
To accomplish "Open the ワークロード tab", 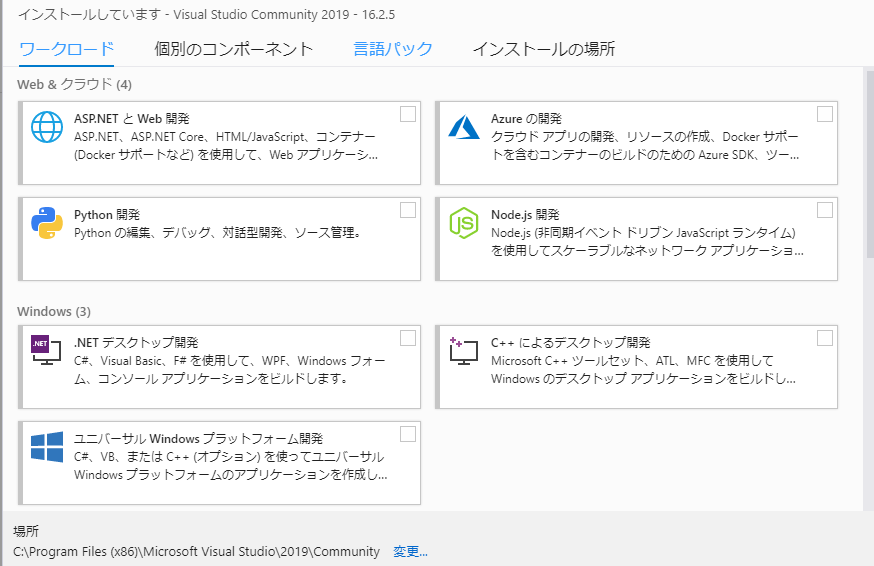I will (66, 49).
